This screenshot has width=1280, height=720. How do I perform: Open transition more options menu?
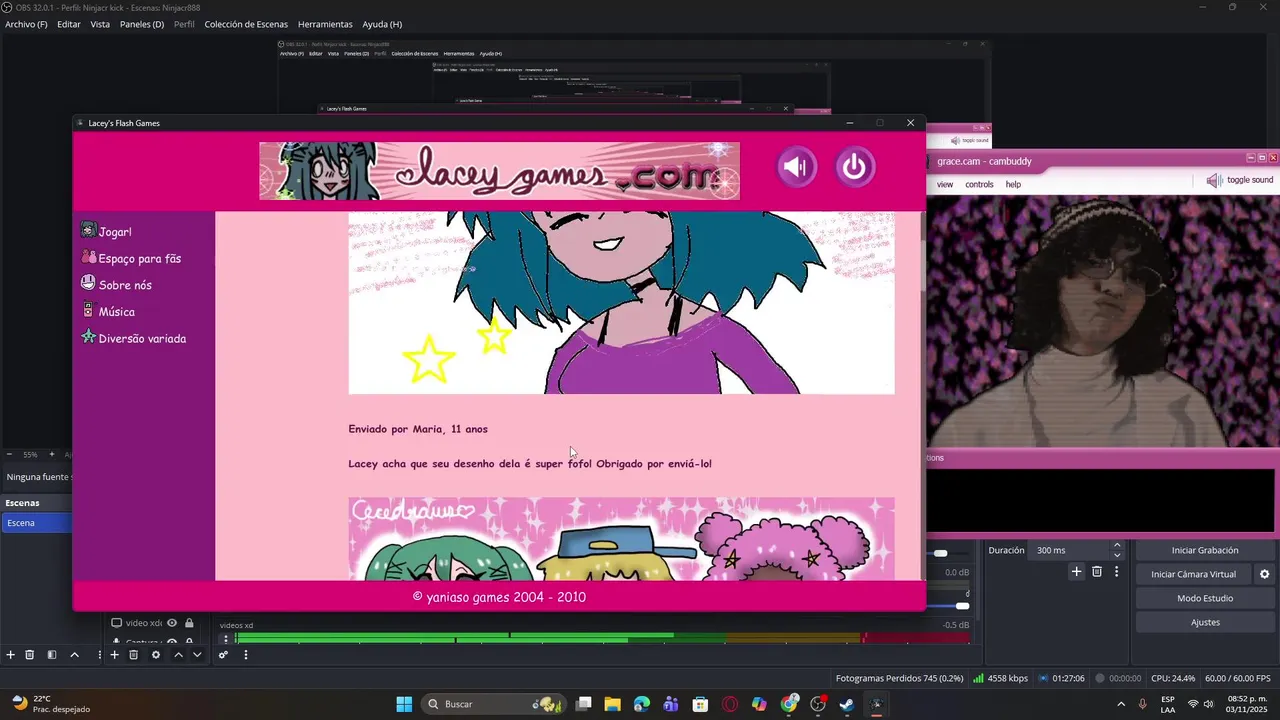1117,572
